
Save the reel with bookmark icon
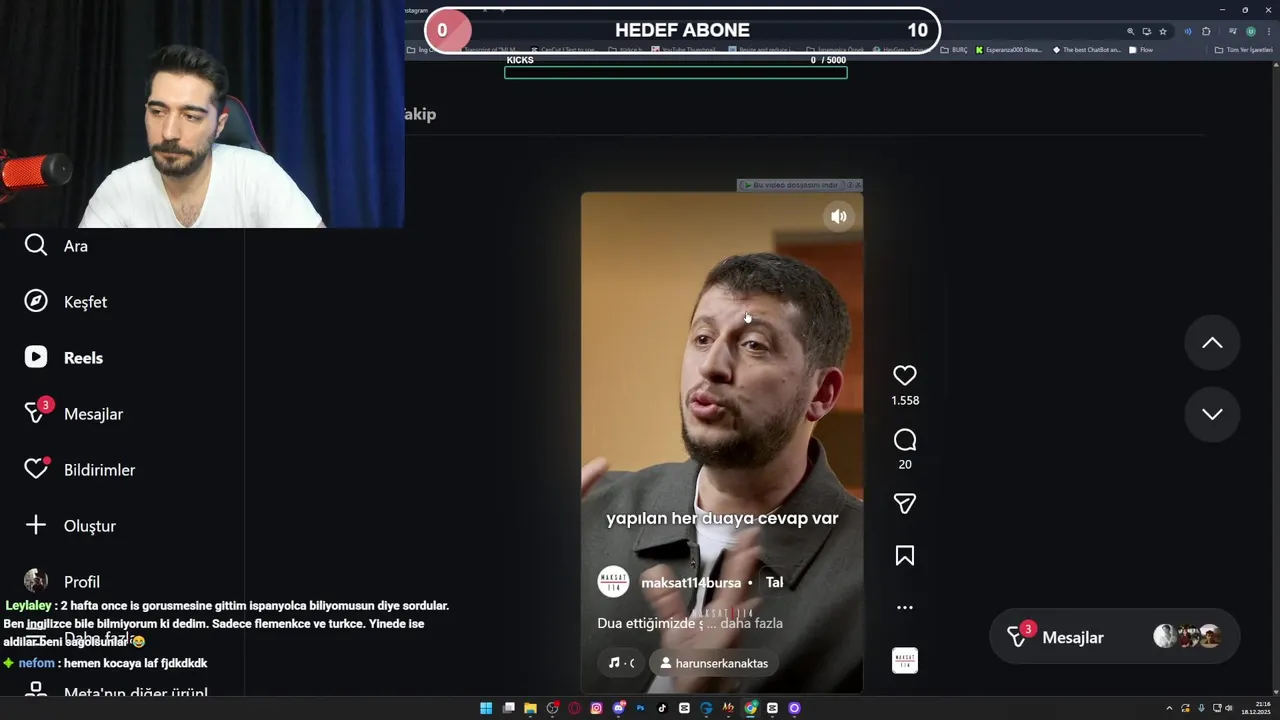coord(905,556)
